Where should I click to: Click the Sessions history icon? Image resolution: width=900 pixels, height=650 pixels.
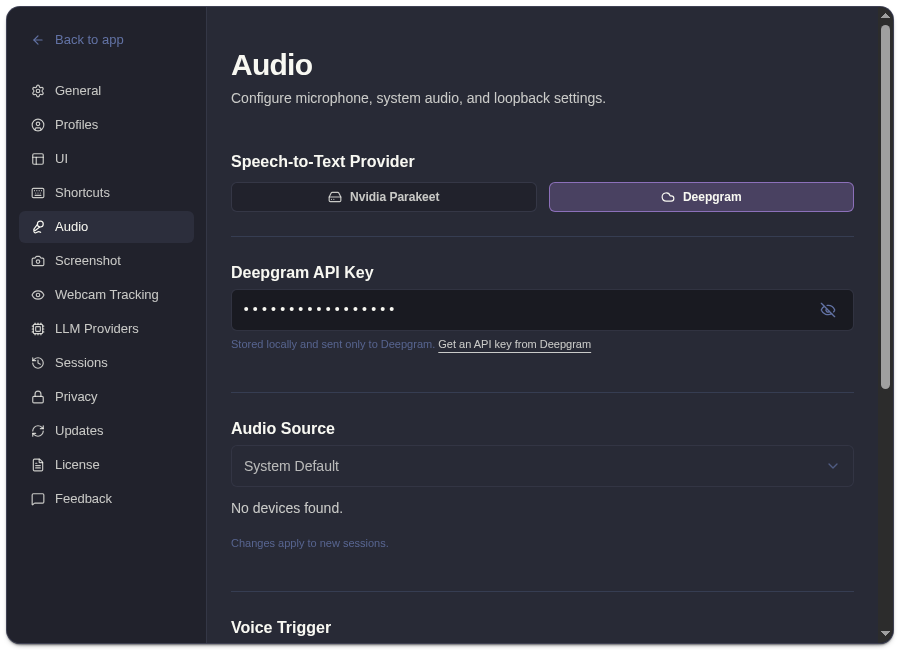[x=38, y=363]
